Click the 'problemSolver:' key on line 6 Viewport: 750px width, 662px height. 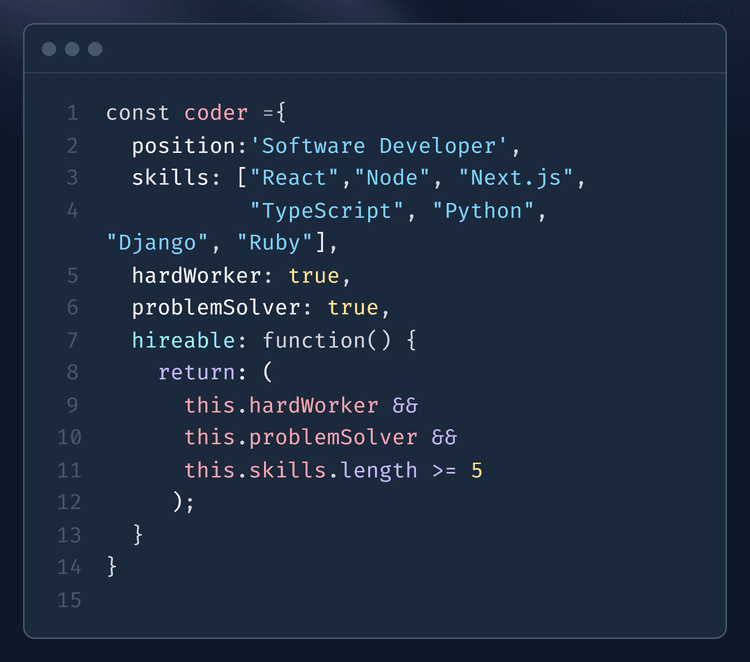point(221,308)
